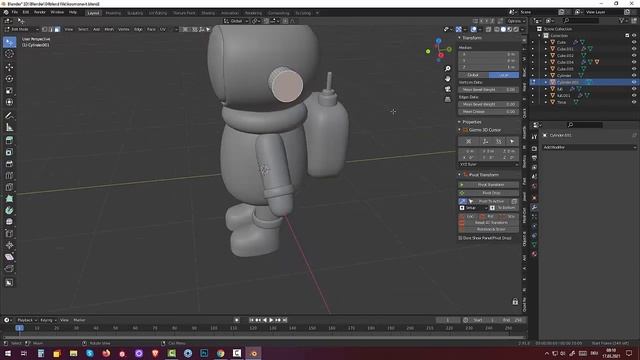
Task: Select the Rip Region tool
Action: (x=9, y=269)
